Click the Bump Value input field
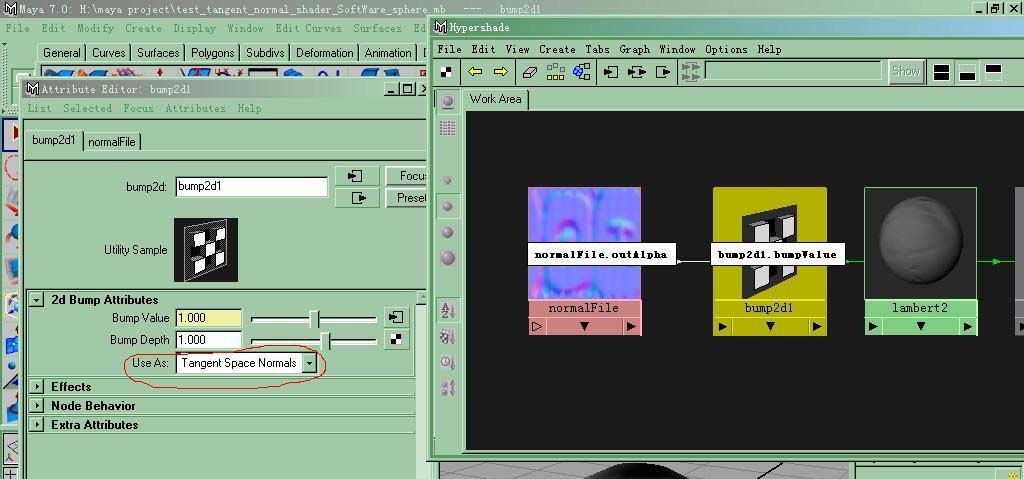 (209, 318)
